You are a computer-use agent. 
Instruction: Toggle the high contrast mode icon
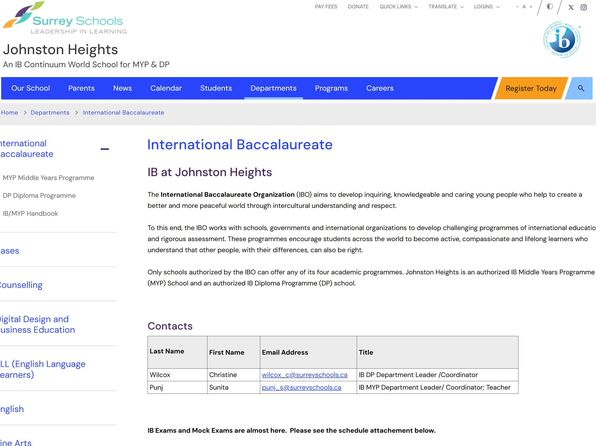click(x=550, y=6)
